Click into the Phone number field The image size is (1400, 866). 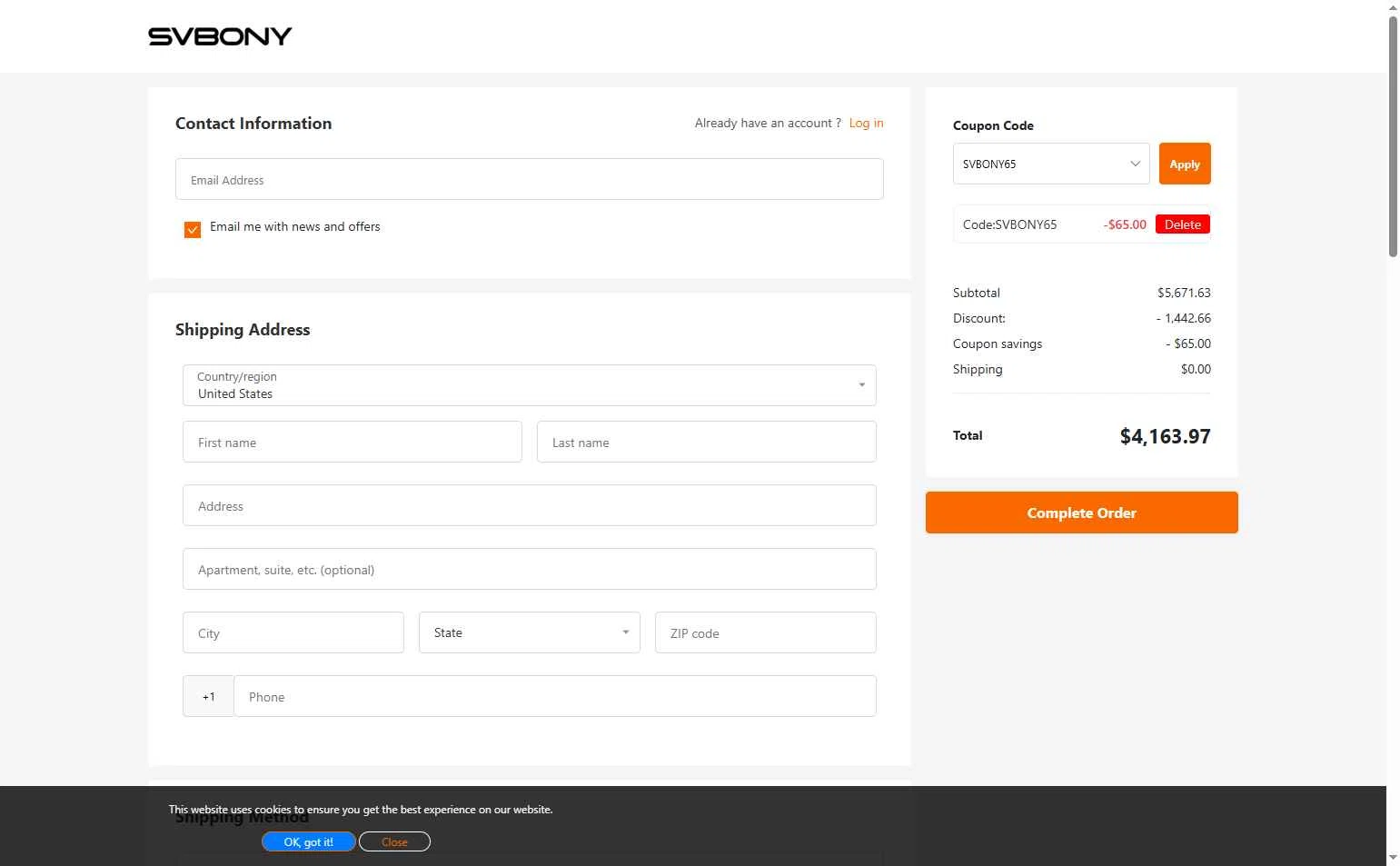pos(555,696)
